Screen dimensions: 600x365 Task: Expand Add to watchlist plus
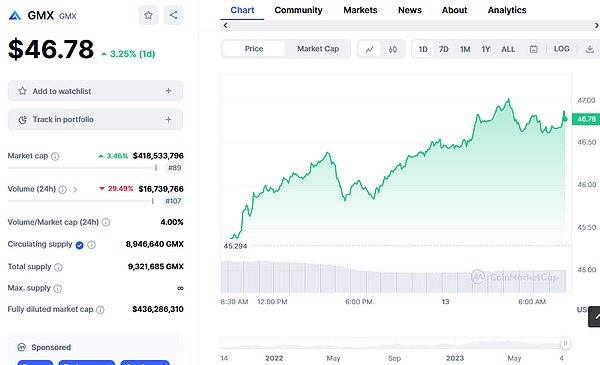(168, 91)
